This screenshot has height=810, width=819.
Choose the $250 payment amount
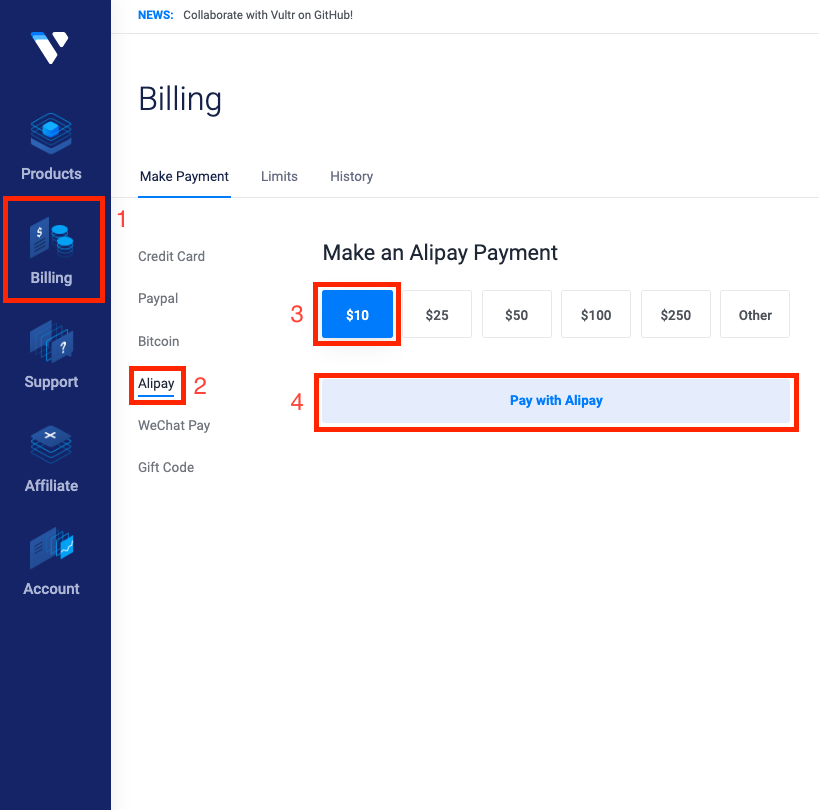(x=676, y=314)
